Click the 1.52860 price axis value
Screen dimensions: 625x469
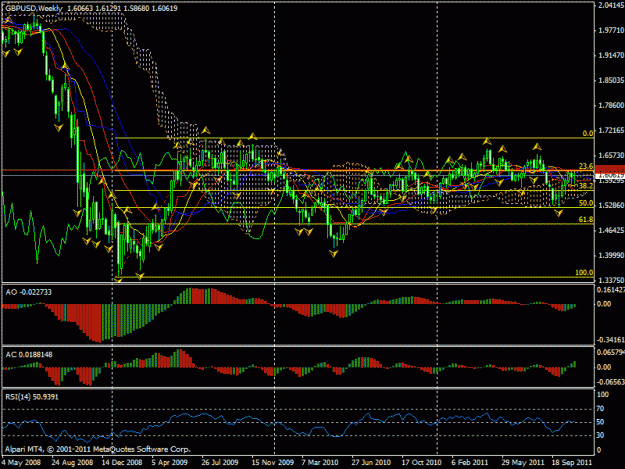coord(611,205)
